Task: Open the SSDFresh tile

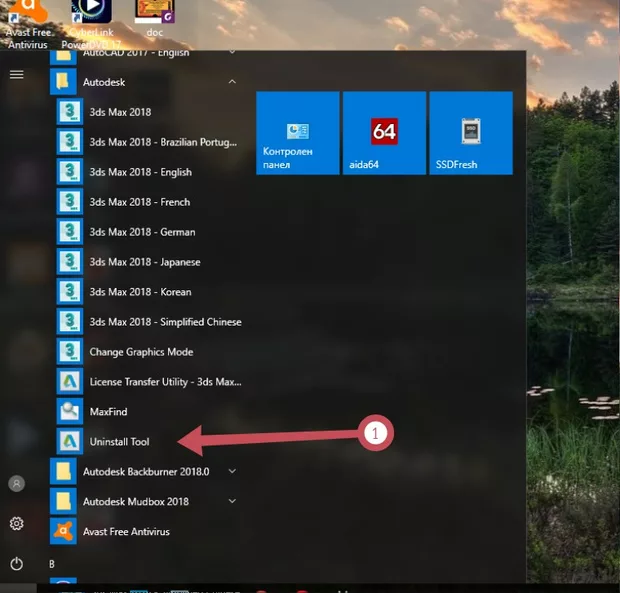Action: coord(470,133)
